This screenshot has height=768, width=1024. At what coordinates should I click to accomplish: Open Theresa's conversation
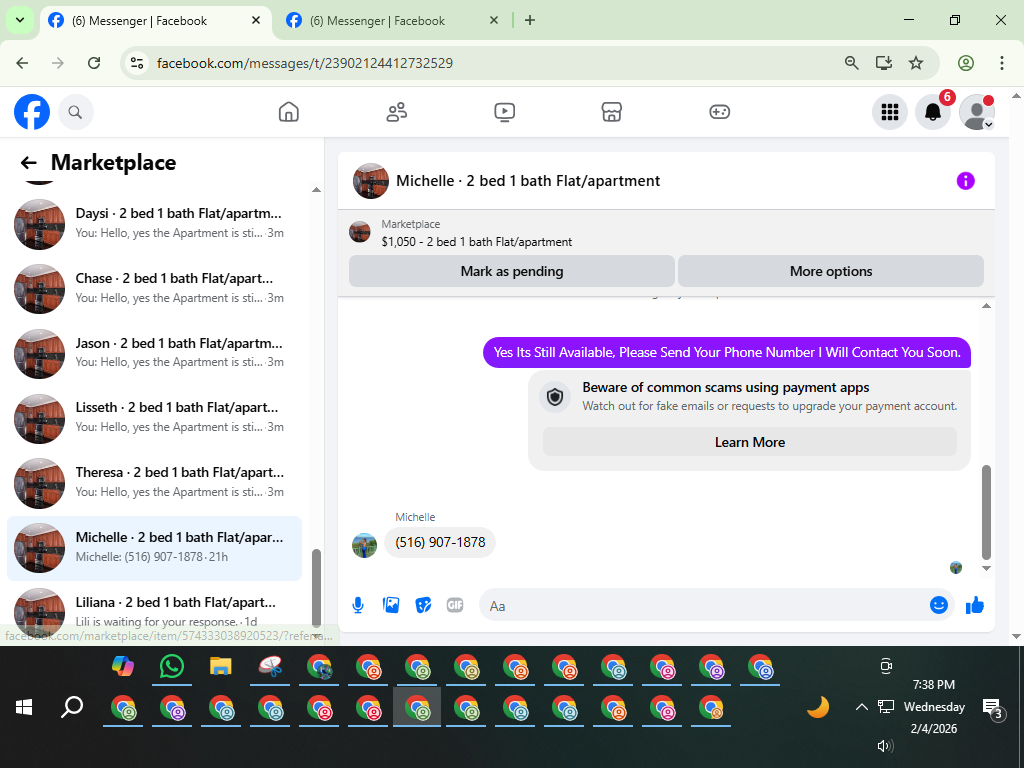(155, 482)
